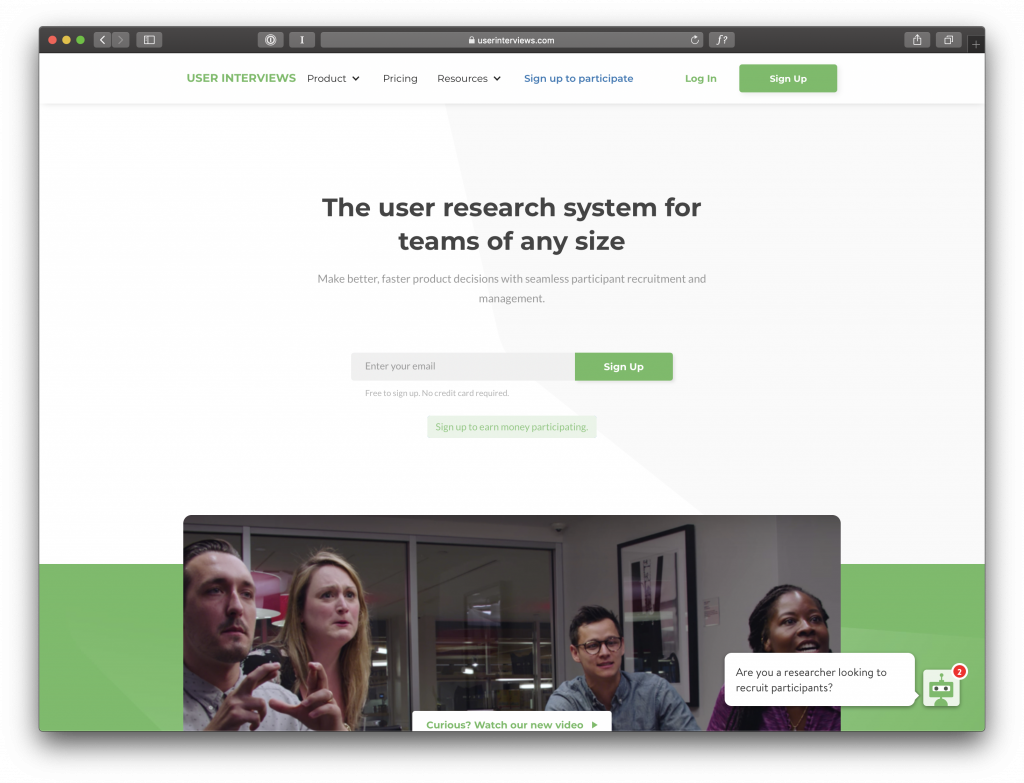This screenshot has height=783, width=1024.
Task: Close the Safari window with the red button
Action: point(52,40)
